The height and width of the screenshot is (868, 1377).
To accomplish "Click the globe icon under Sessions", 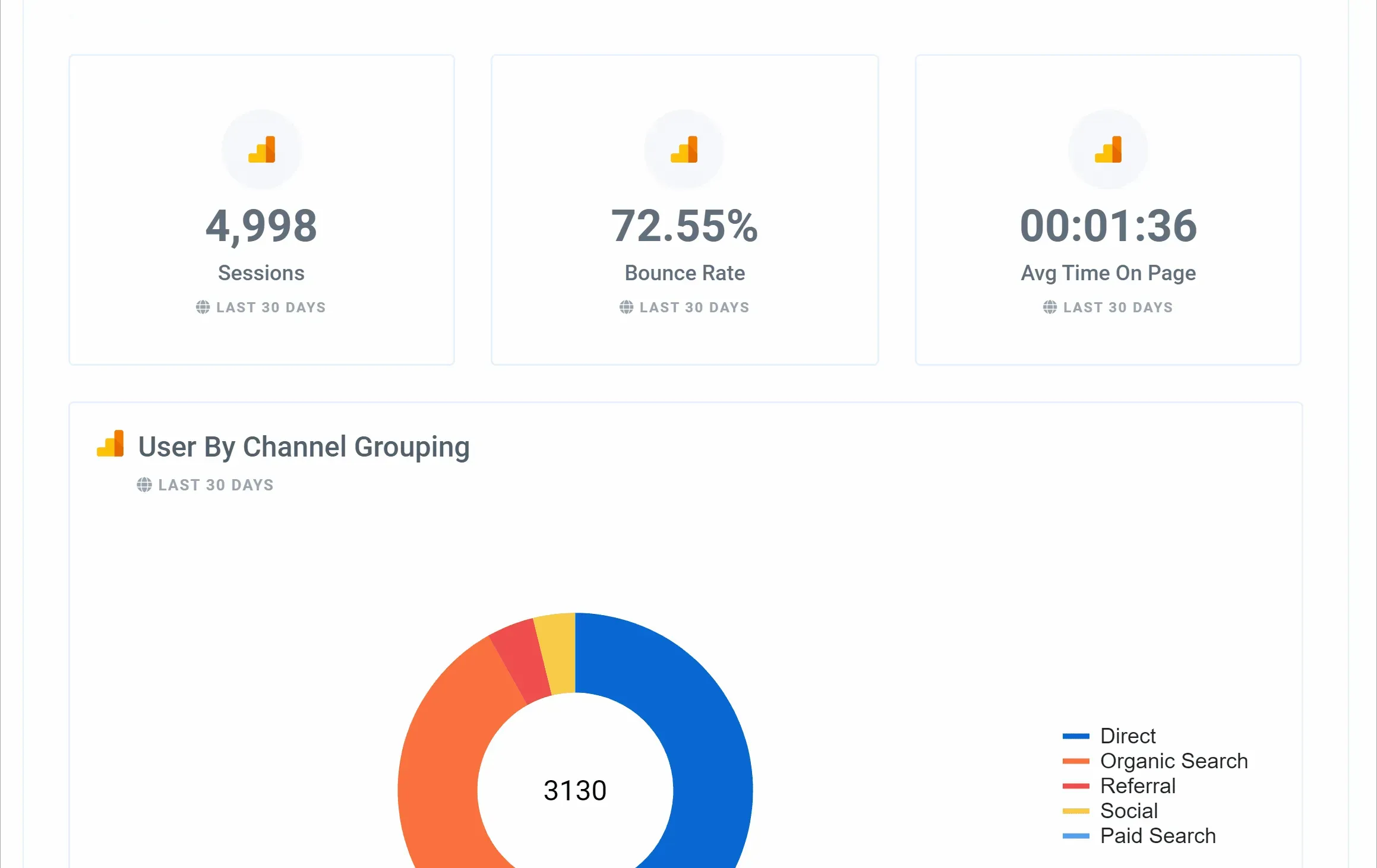I will (203, 307).
